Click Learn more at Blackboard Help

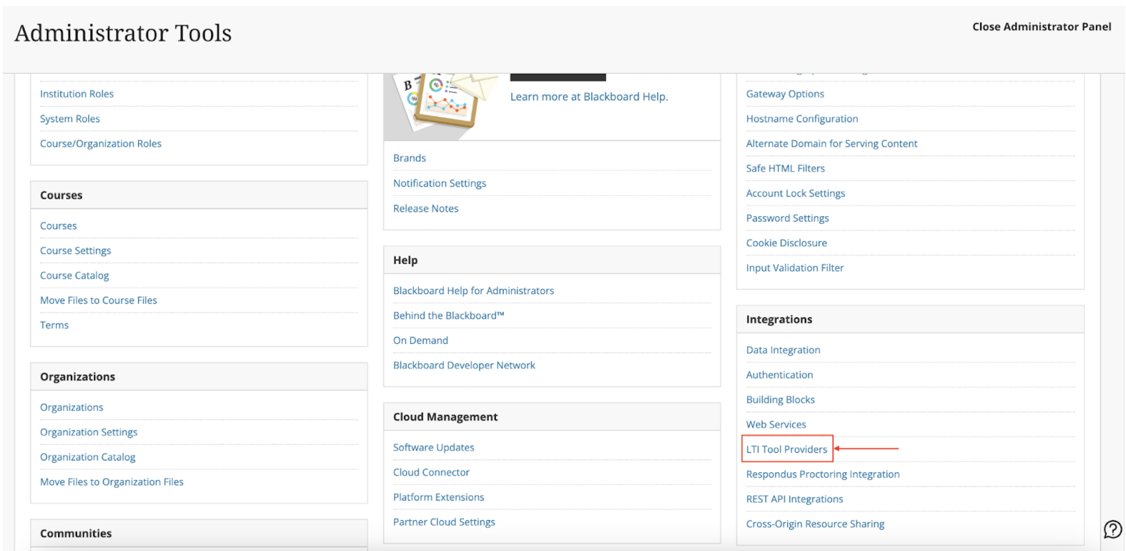pyautogui.click(x=588, y=97)
